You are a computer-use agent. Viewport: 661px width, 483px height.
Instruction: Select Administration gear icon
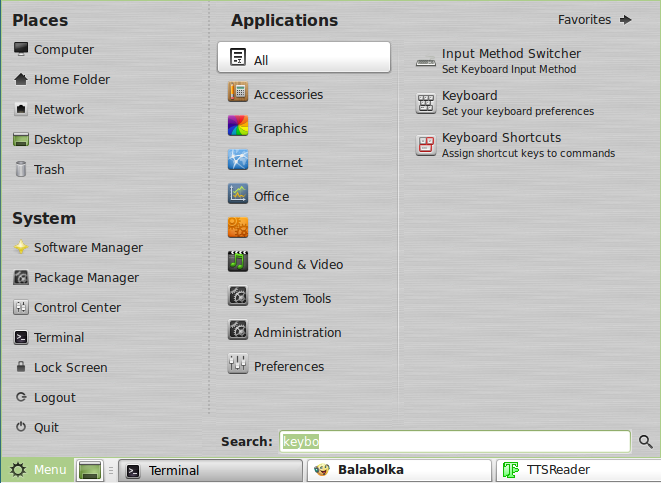pyautogui.click(x=238, y=330)
